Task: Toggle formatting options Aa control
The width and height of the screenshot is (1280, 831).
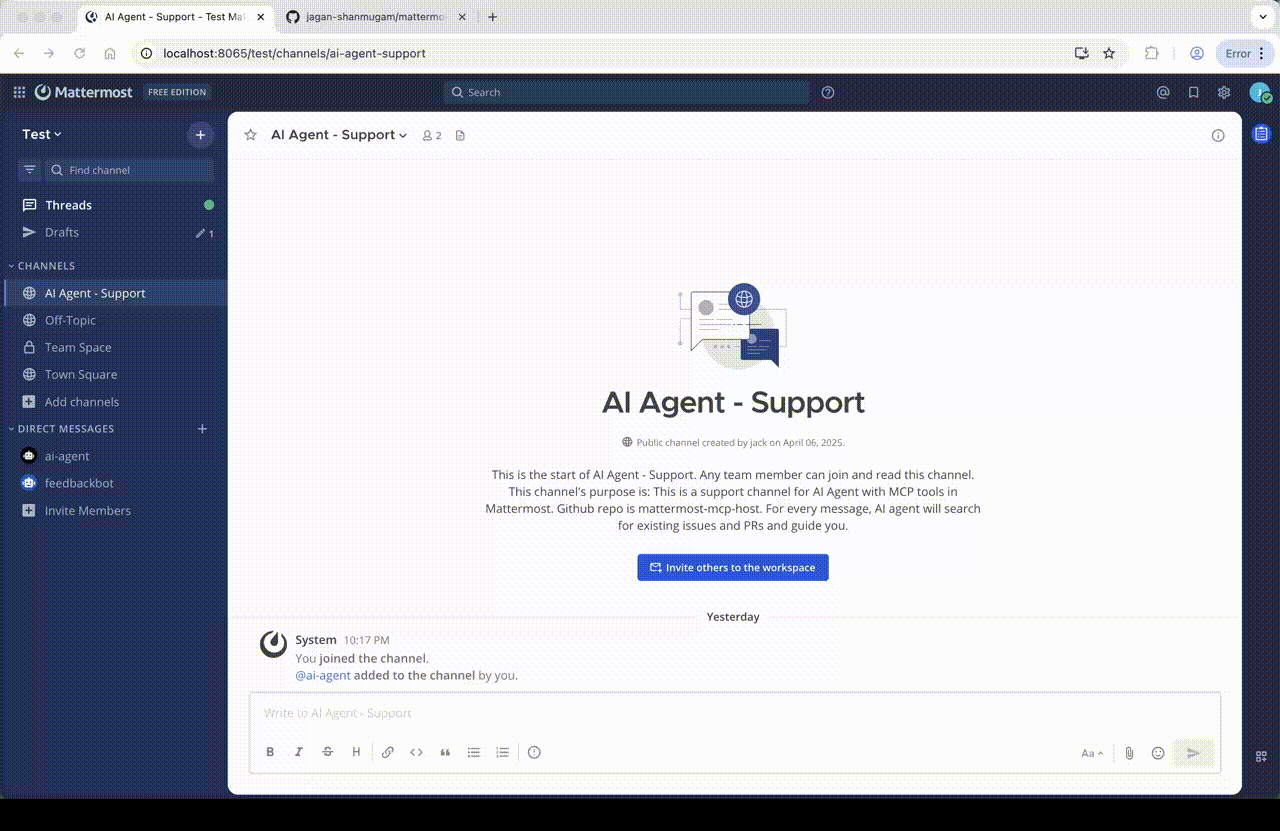Action: (1092, 753)
